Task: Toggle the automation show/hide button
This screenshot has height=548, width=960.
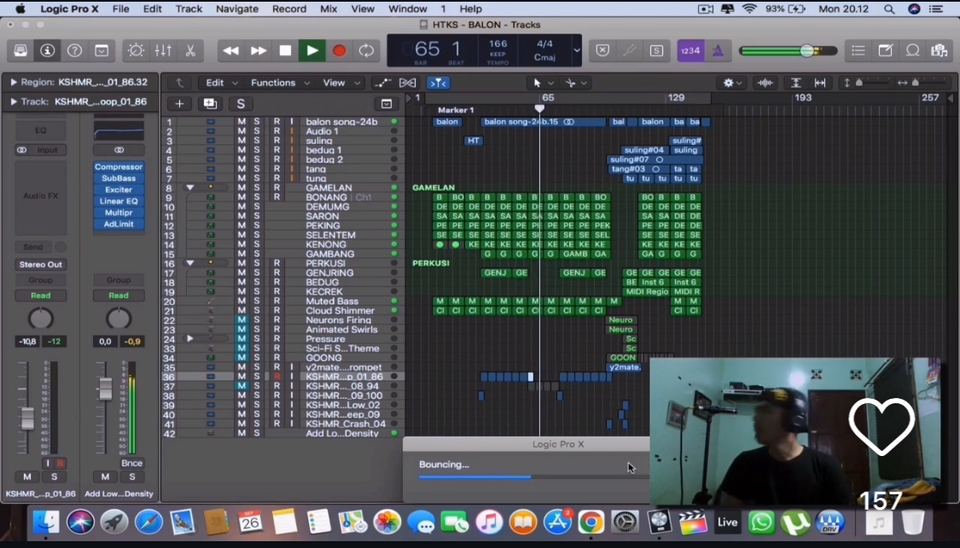Action: pos(383,83)
